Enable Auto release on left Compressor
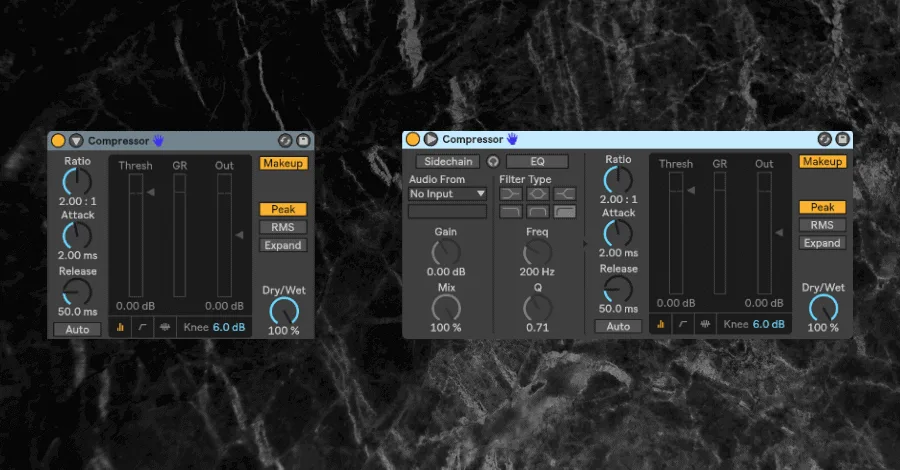900x470 pixels. point(77,329)
